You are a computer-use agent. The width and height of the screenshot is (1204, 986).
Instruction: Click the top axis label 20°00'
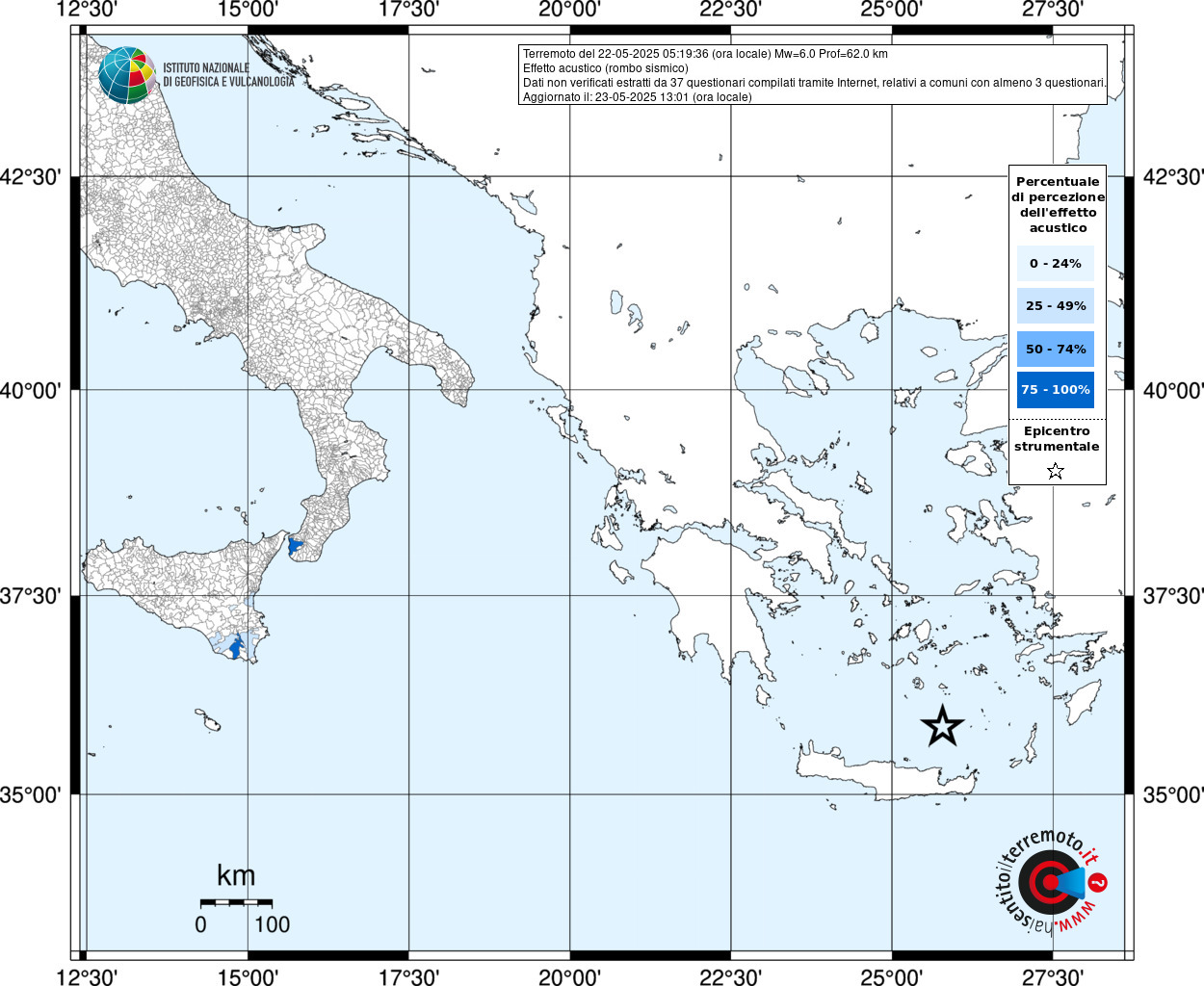point(569,10)
